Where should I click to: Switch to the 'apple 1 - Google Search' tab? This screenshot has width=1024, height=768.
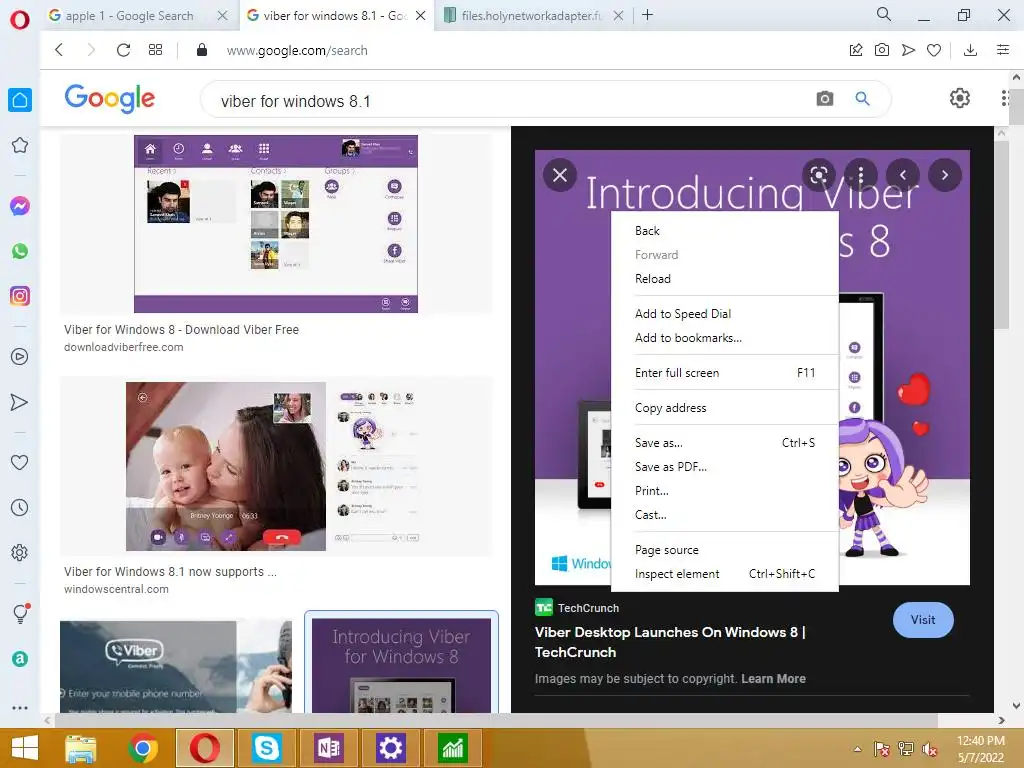(129, 16)
